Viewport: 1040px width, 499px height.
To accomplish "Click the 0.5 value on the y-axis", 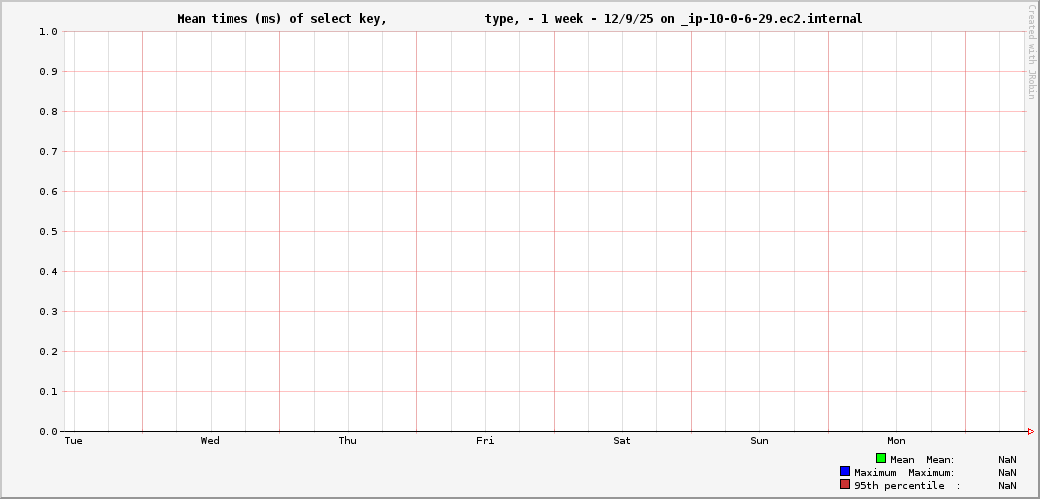I will 48,232.
